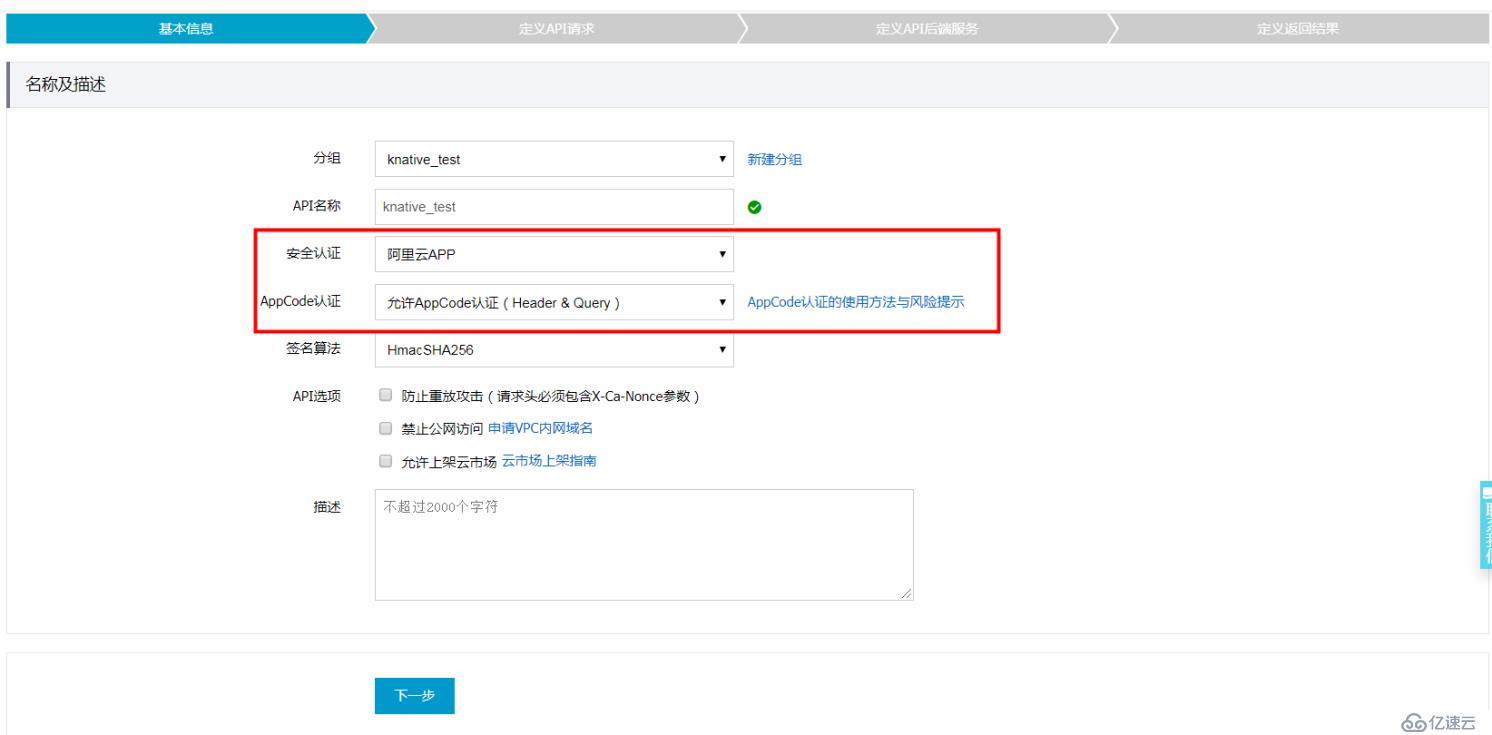Viewport: 1492px width, 735px height.
Task: Select the 定义返回结果 step tab
Action: (1298, 28)
